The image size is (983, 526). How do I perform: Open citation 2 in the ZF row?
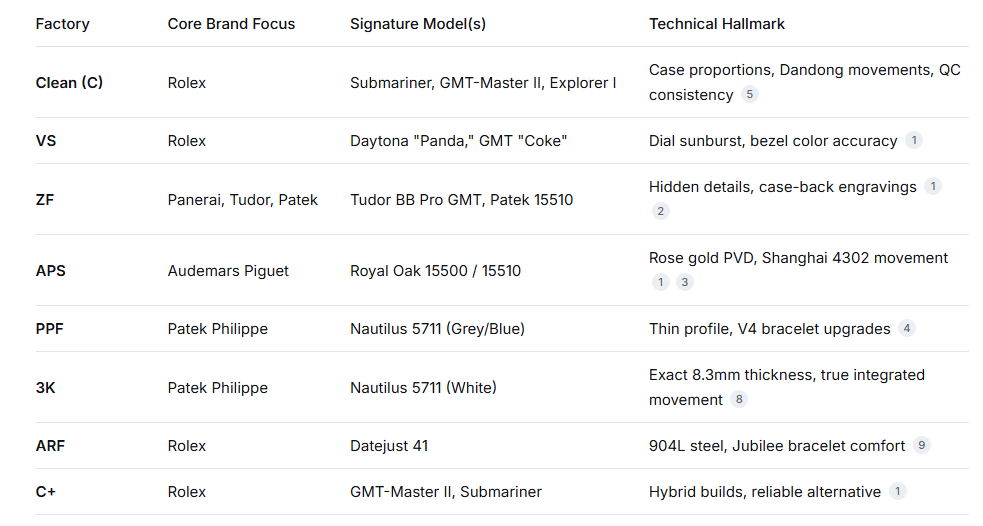pos(660,211)
